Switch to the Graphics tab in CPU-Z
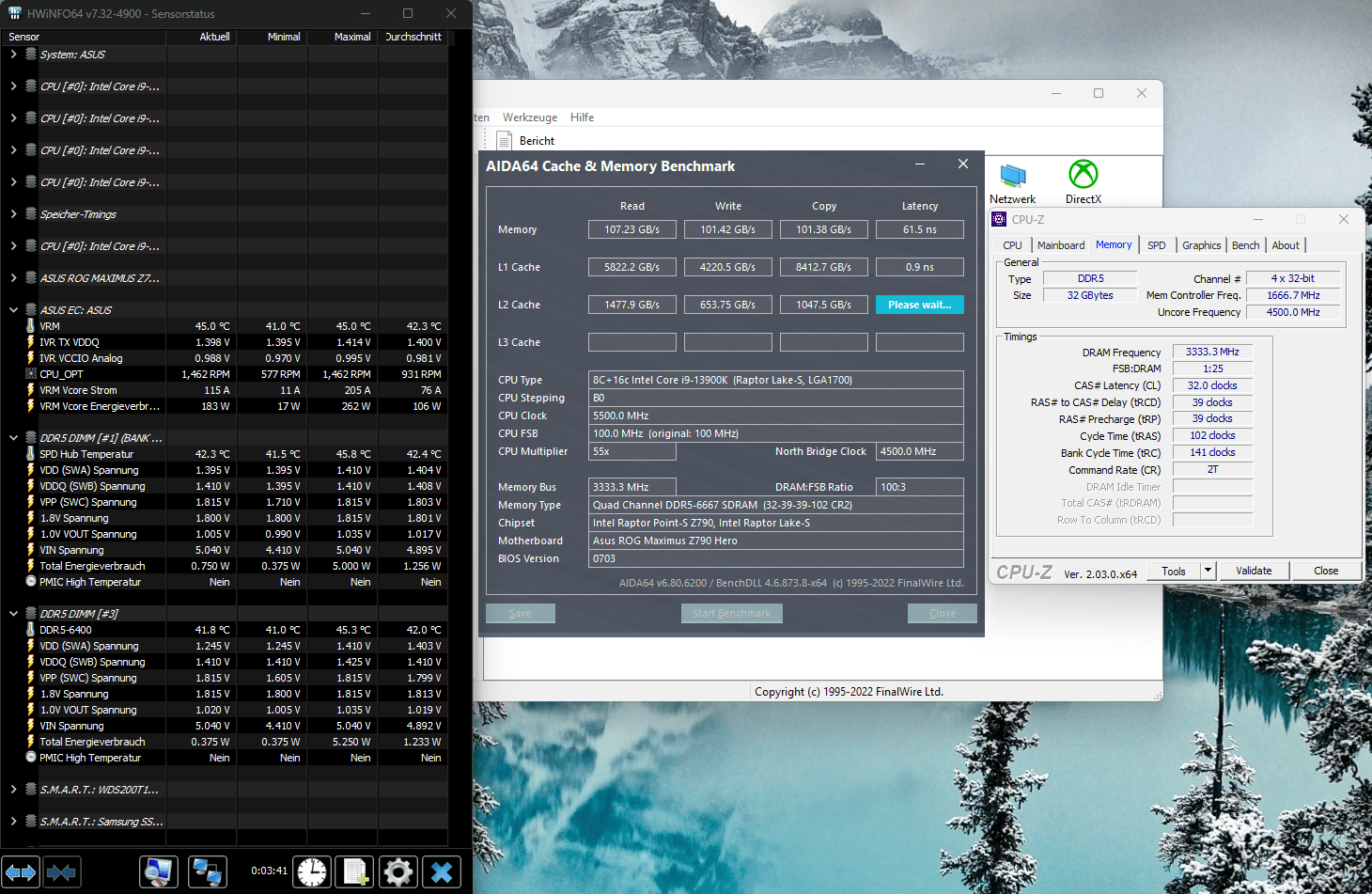1372x894 pixels. 1202,245
